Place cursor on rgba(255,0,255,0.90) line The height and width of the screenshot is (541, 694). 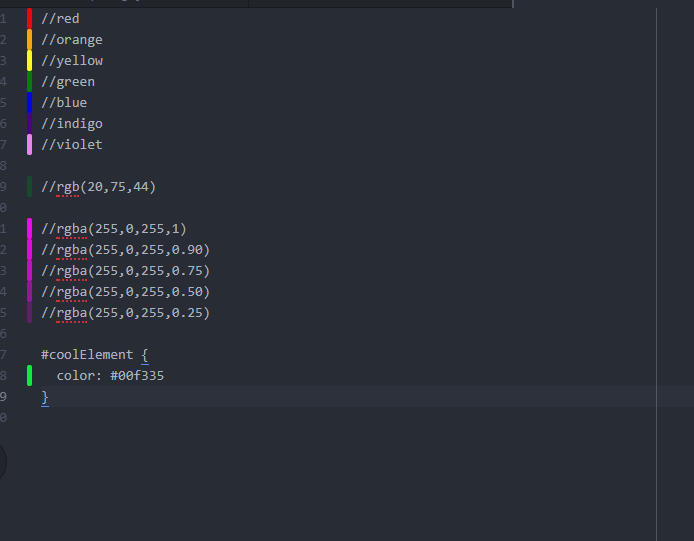coord(125,250)
